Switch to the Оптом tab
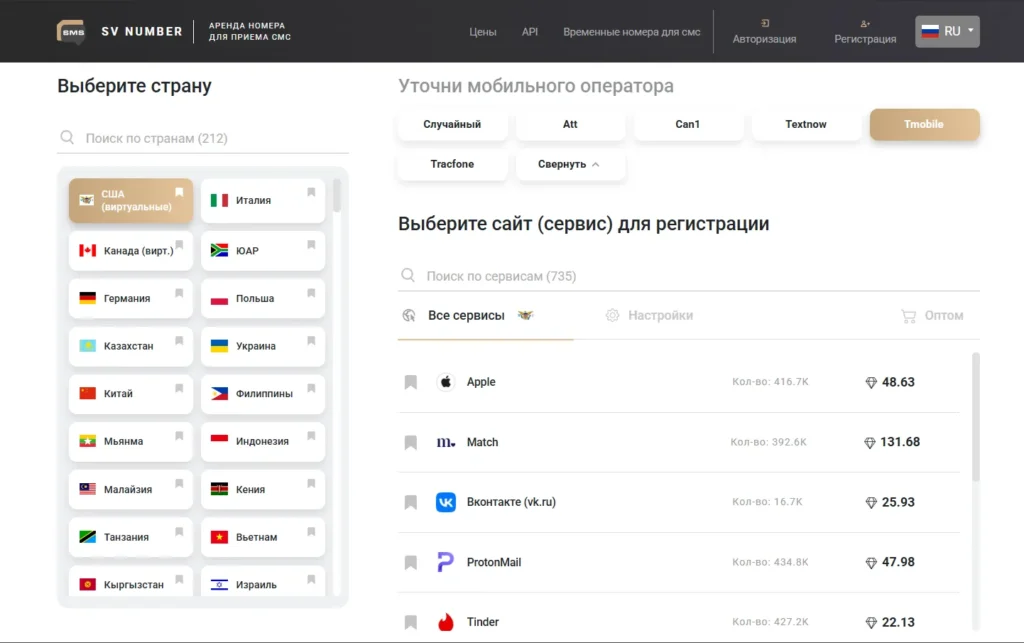 pos(932,316)
